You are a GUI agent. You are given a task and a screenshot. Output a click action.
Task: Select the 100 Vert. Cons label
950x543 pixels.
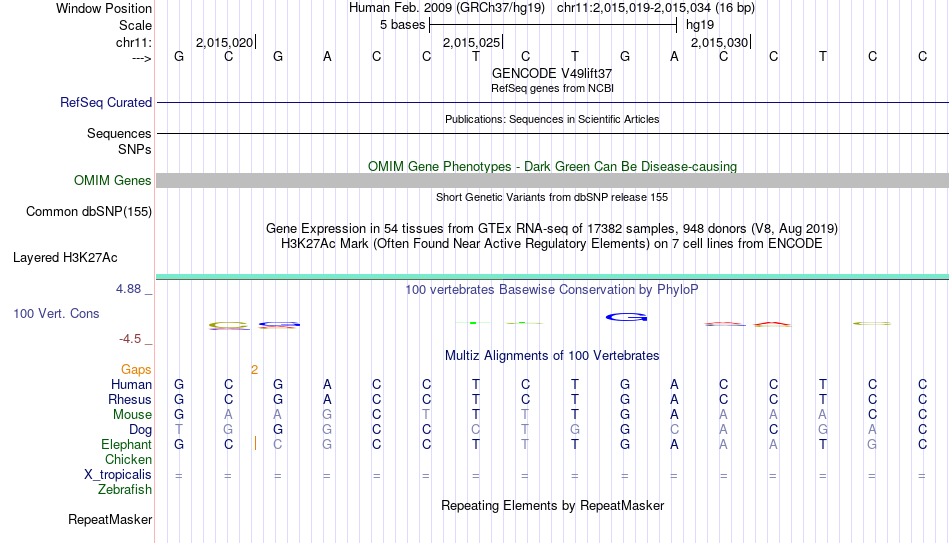[56, 313]
